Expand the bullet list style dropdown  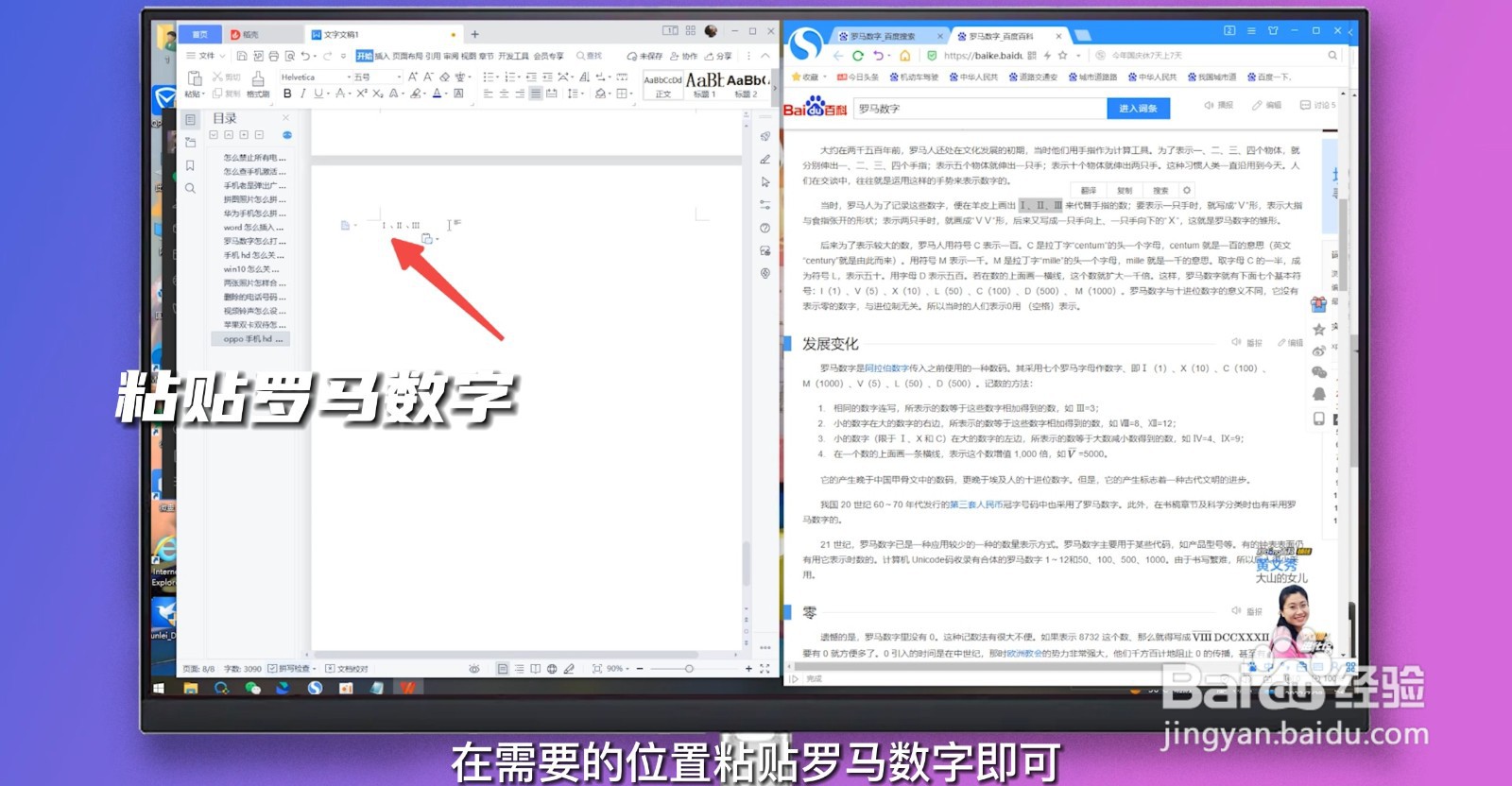click(x=497, y=77)
